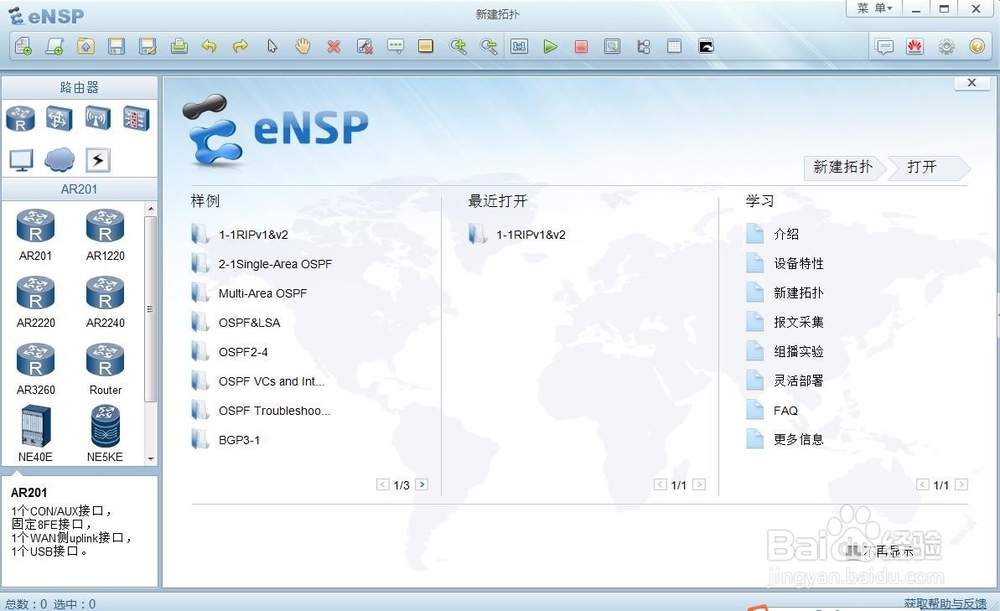Tick the 不再显示 checkbox
This screenshot has width=1000, height=611.
click(x=852, y=550)
